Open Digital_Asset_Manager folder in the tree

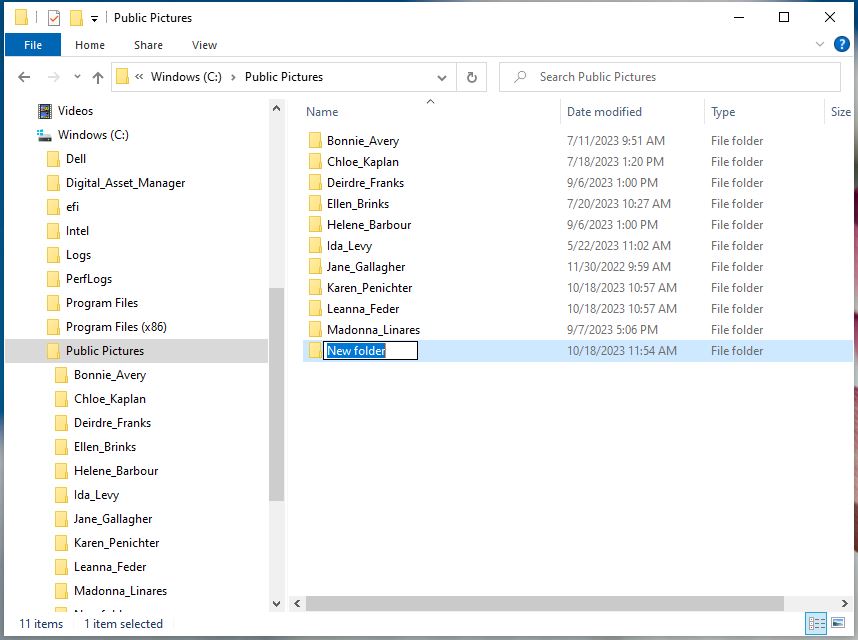coord(125,183)
